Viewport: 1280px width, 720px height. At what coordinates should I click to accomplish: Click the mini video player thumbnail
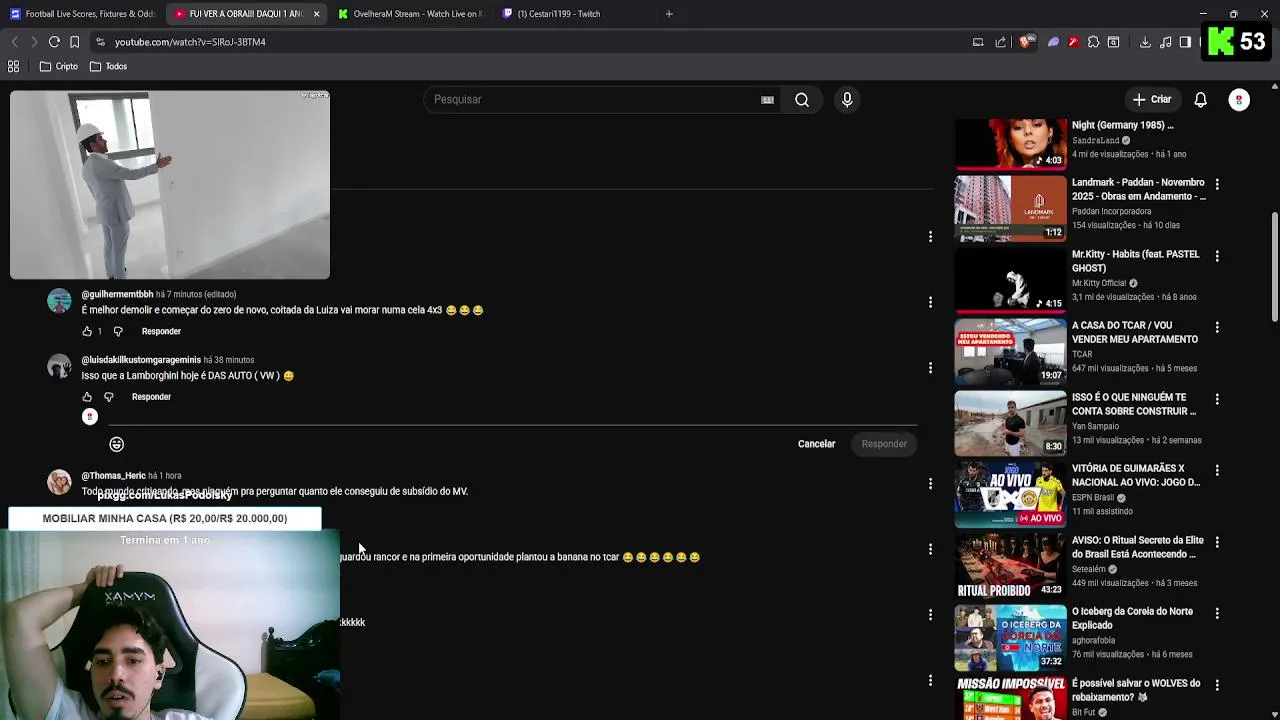pos(170,185)
